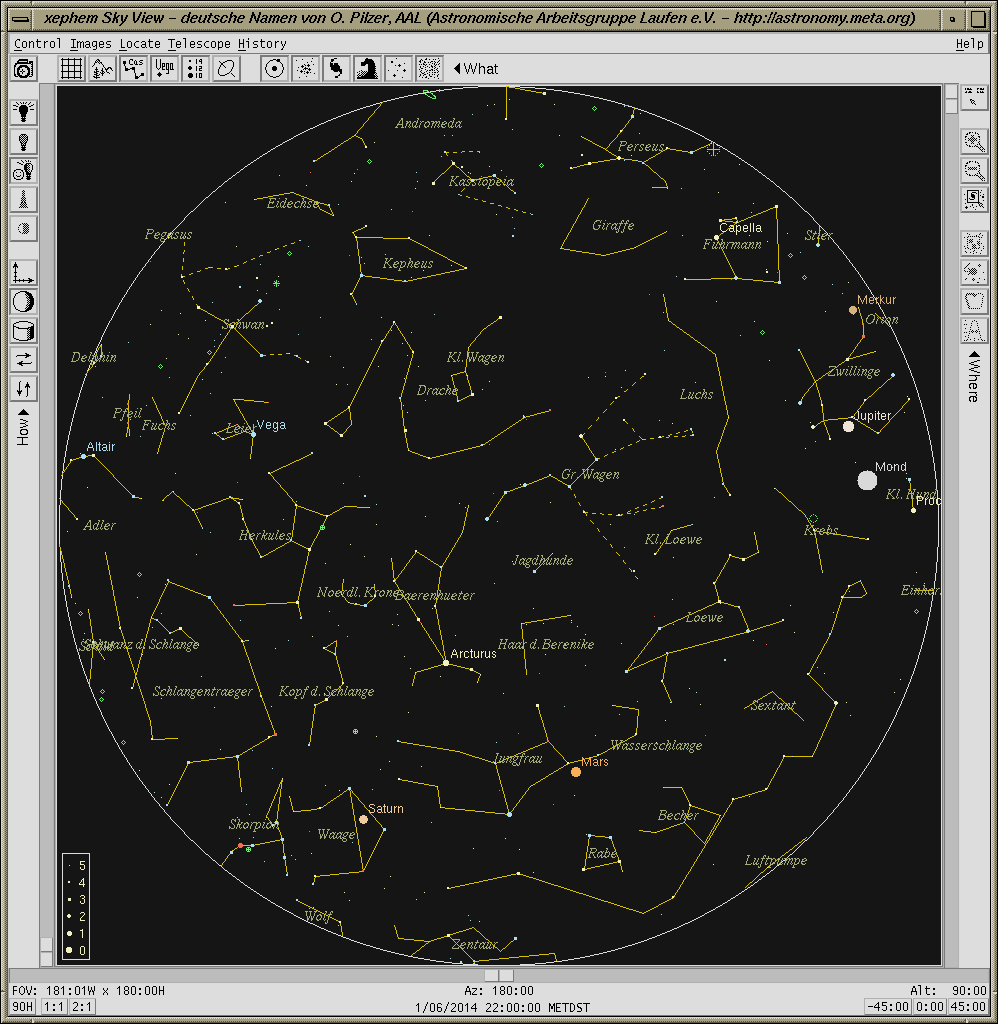Screen dimensions: 998x1024
Task: Click the dotted bear face icon
Action: pos(974,244)
